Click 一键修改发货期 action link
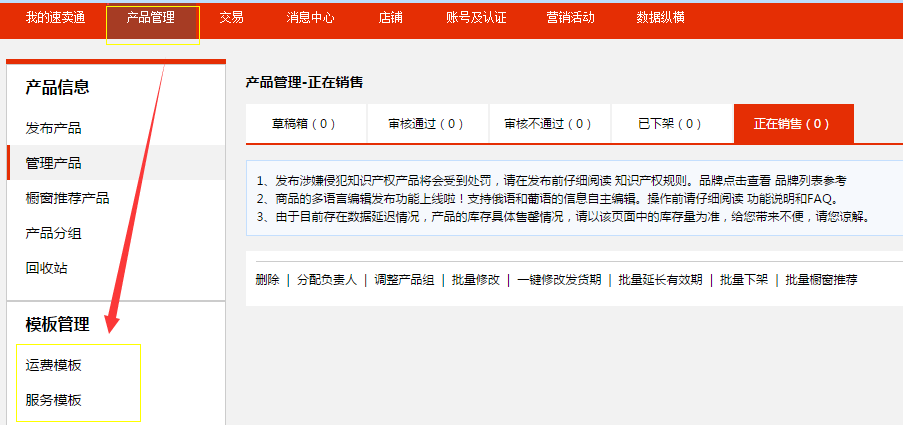 tap(559, 280)
